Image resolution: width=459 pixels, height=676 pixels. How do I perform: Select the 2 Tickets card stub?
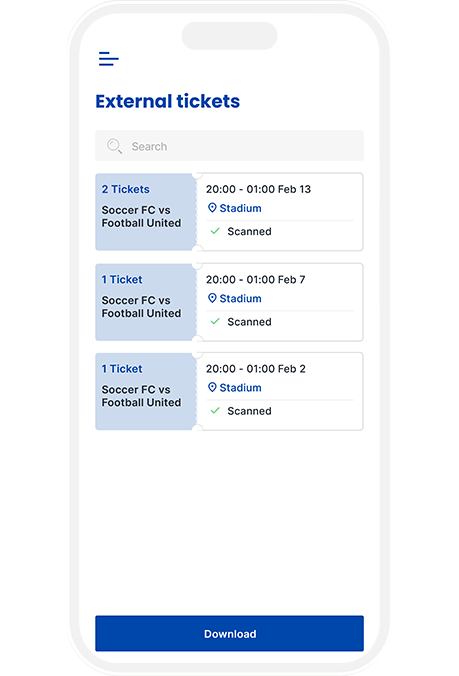[x=146, y=212]
